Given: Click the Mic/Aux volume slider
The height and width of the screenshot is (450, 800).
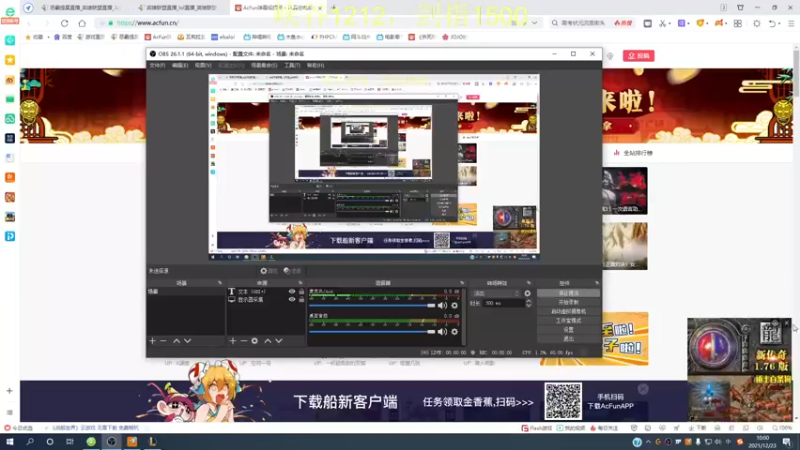Looking at the screenshot, I should click(372, 305).
